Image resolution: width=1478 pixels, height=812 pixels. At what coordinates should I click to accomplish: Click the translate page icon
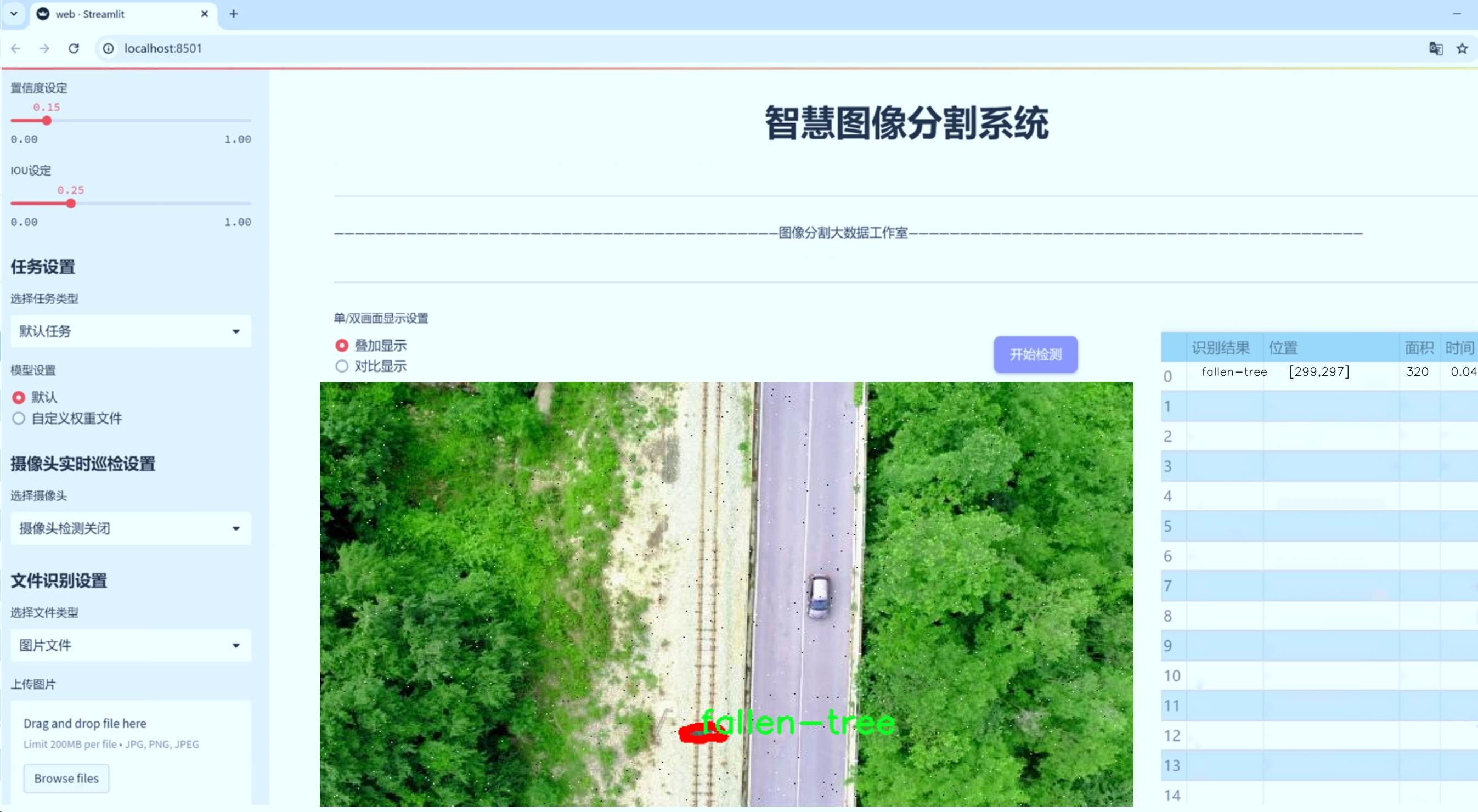(1436, 48)
